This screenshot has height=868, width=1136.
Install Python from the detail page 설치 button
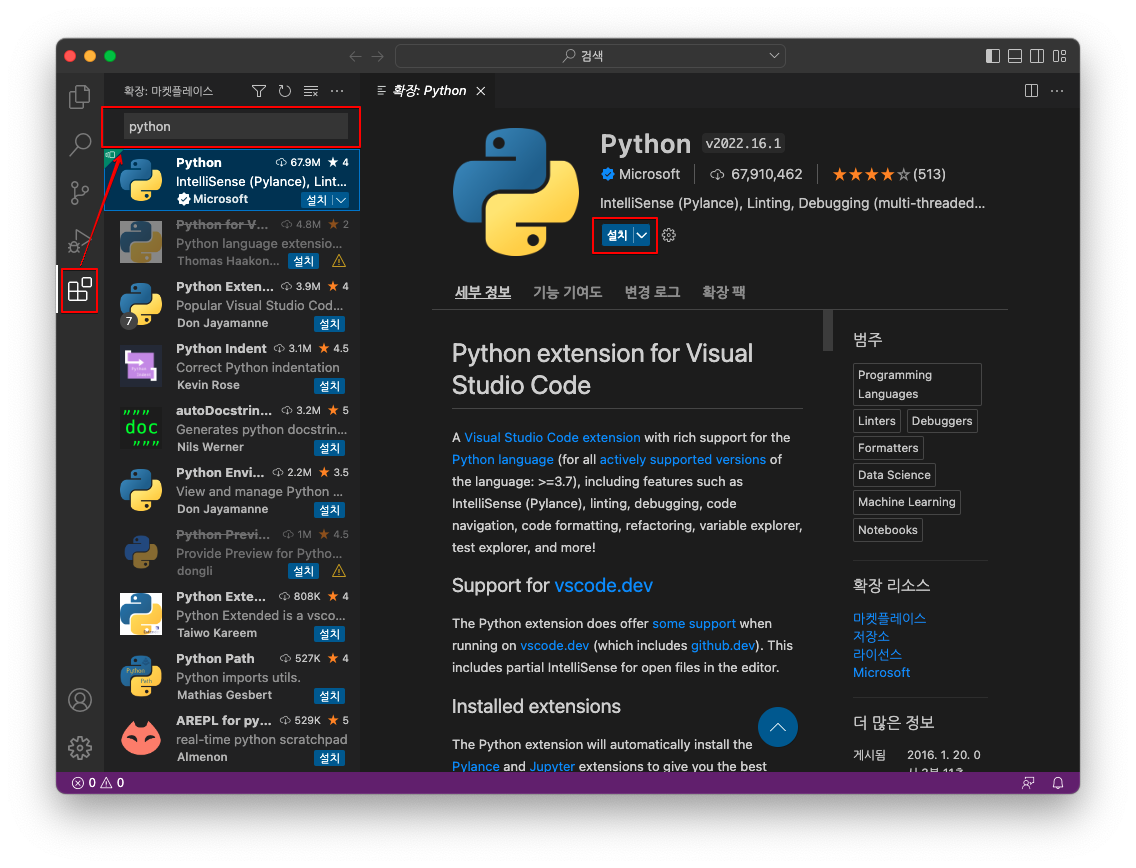point(617,235)
